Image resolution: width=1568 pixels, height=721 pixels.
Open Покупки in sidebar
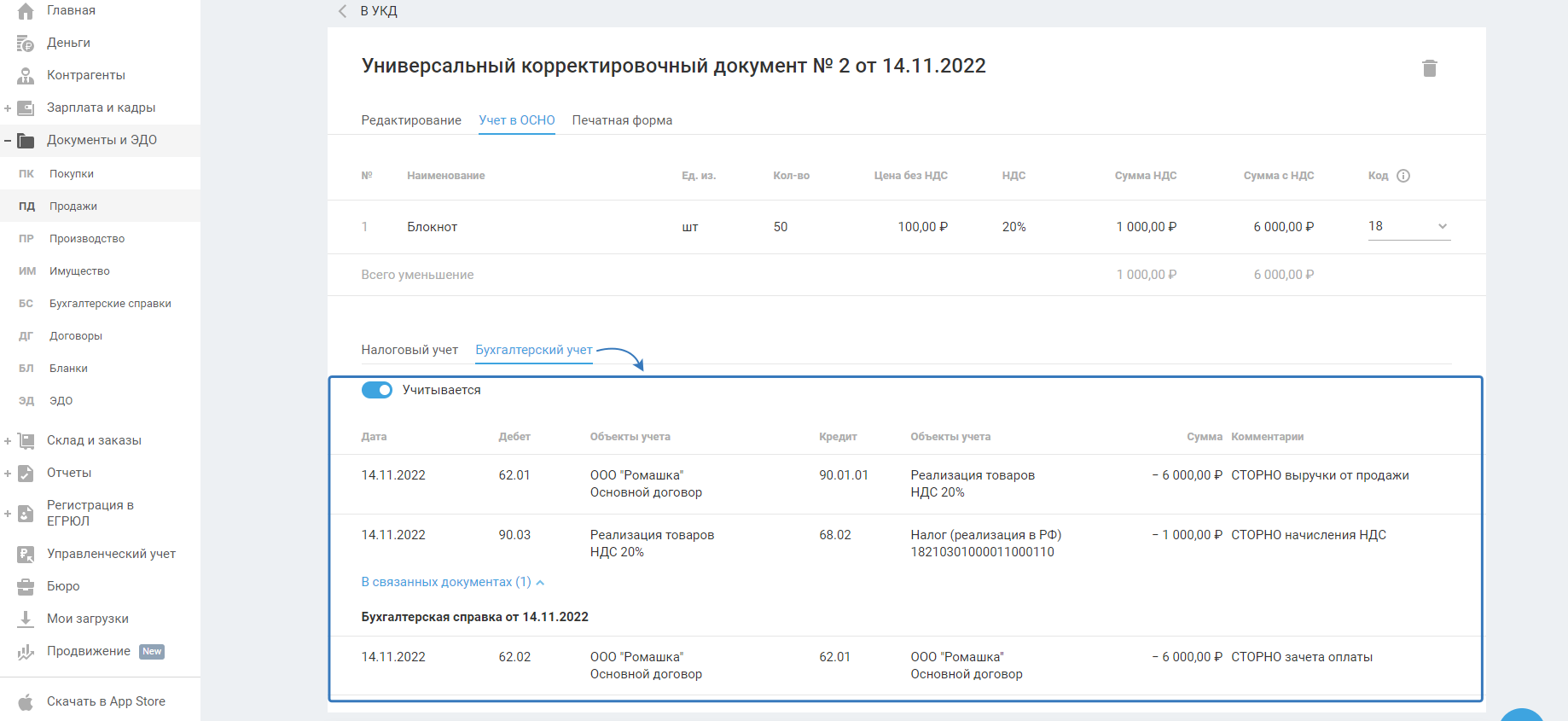point(72,174)
